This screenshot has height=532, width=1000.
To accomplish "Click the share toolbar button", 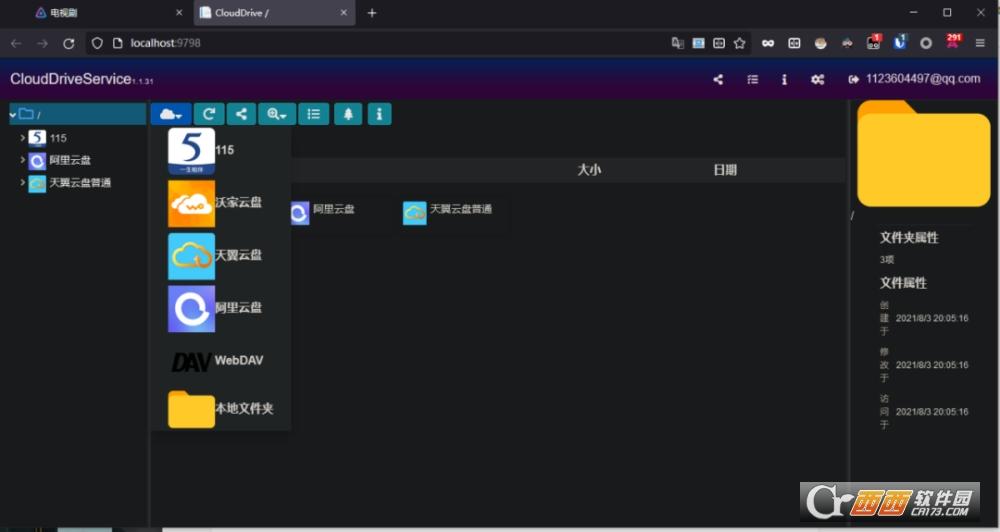I will pyautogui.click(x=241, y=114).
